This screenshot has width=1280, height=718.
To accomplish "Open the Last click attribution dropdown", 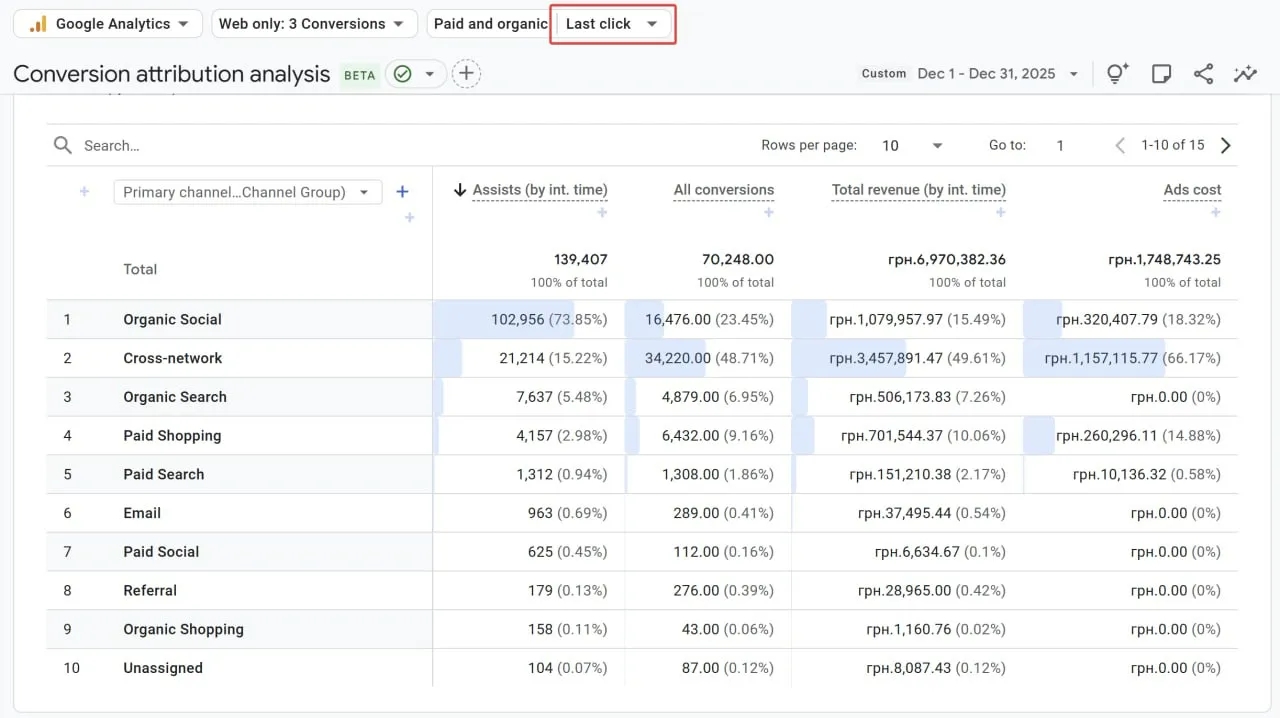I will tap(612, 24).
